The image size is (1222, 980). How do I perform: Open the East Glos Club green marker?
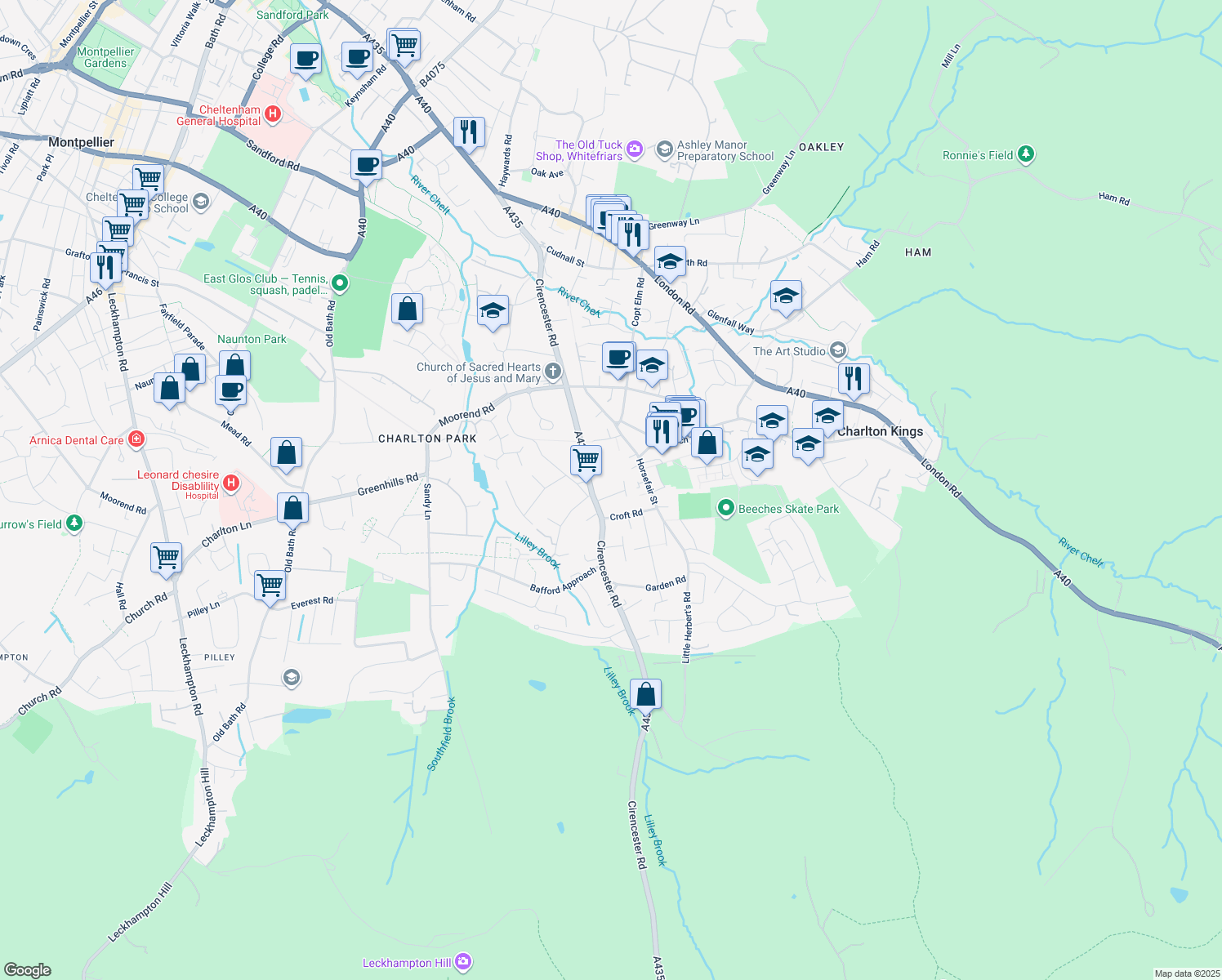tap(341, 283)
